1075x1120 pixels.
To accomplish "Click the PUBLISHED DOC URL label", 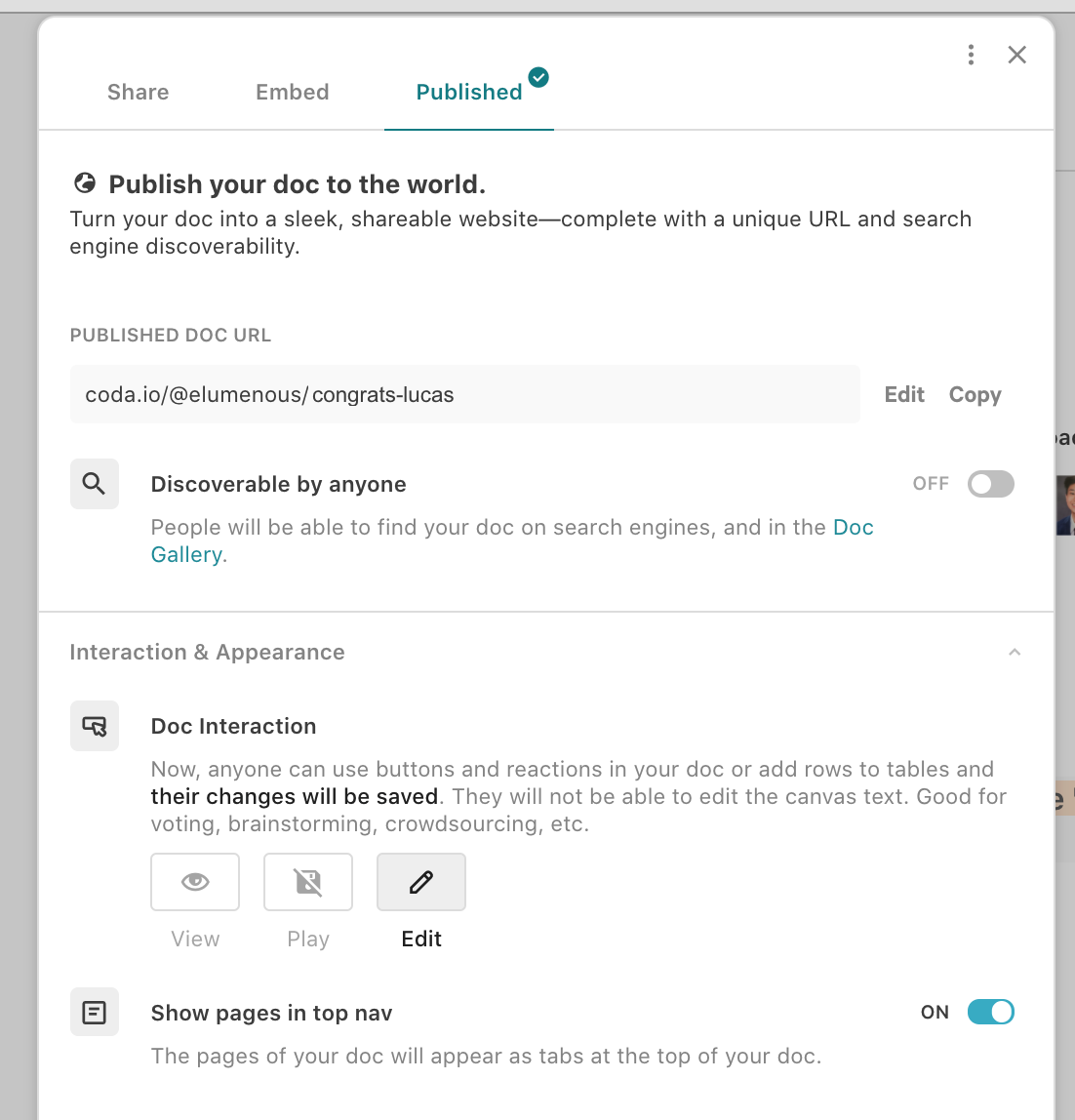I will click(x=171, y=335).
